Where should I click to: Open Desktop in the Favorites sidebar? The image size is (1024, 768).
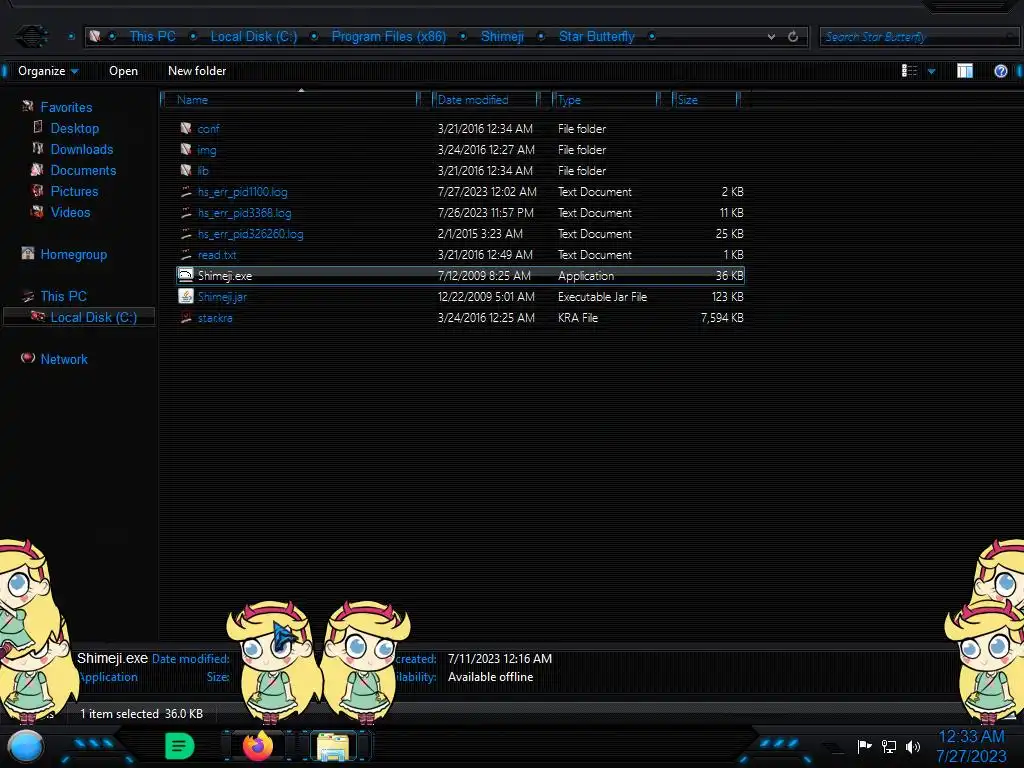click(74, 128)
